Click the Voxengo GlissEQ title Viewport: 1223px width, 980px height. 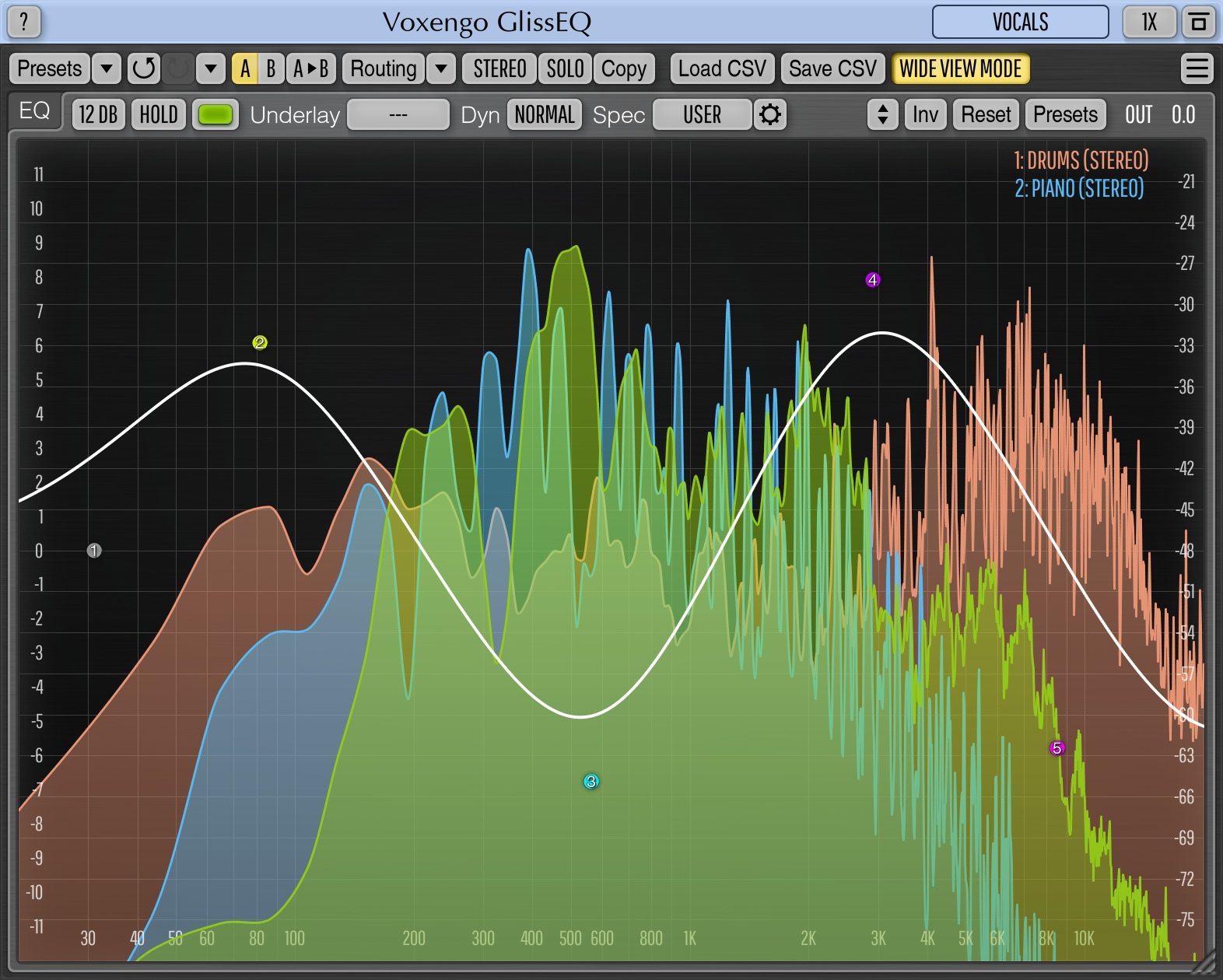[x=487, y=22]
